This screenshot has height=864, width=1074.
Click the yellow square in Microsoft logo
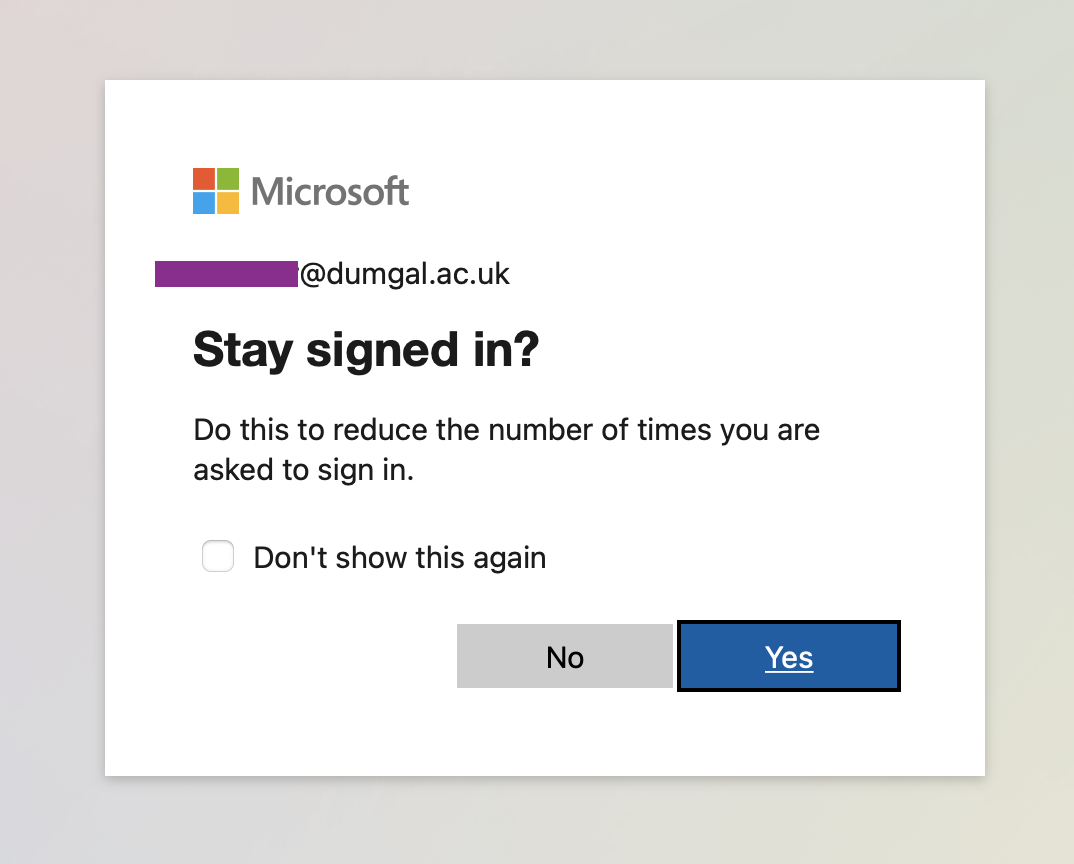[228, 203]
